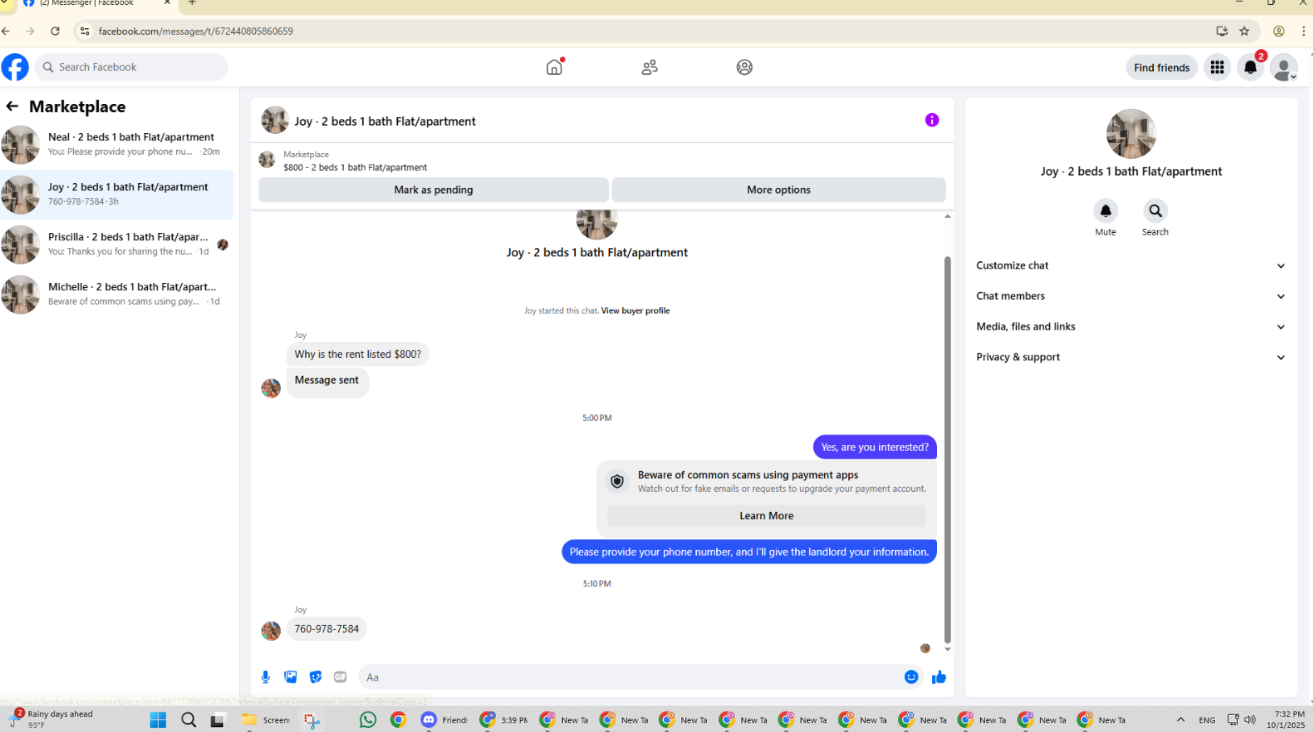Click Joy's large profile picture in right panel

pyautogui.click(x=1131, y=134)
